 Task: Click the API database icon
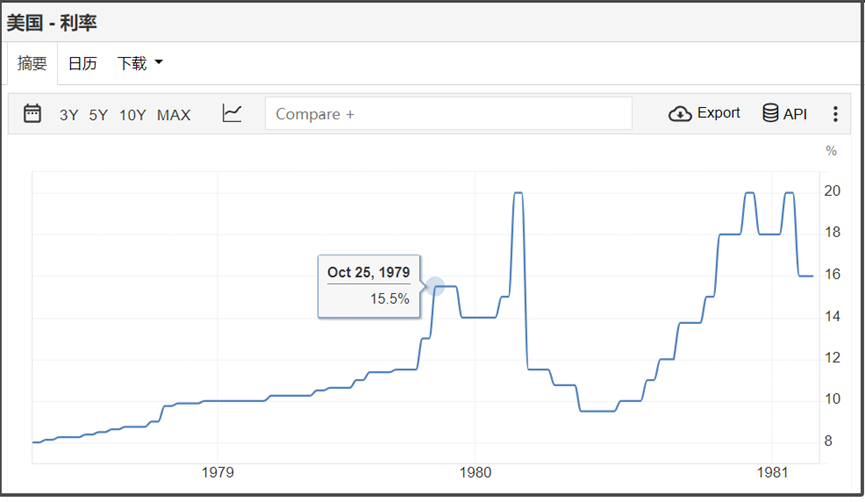[x=770, y=114]
